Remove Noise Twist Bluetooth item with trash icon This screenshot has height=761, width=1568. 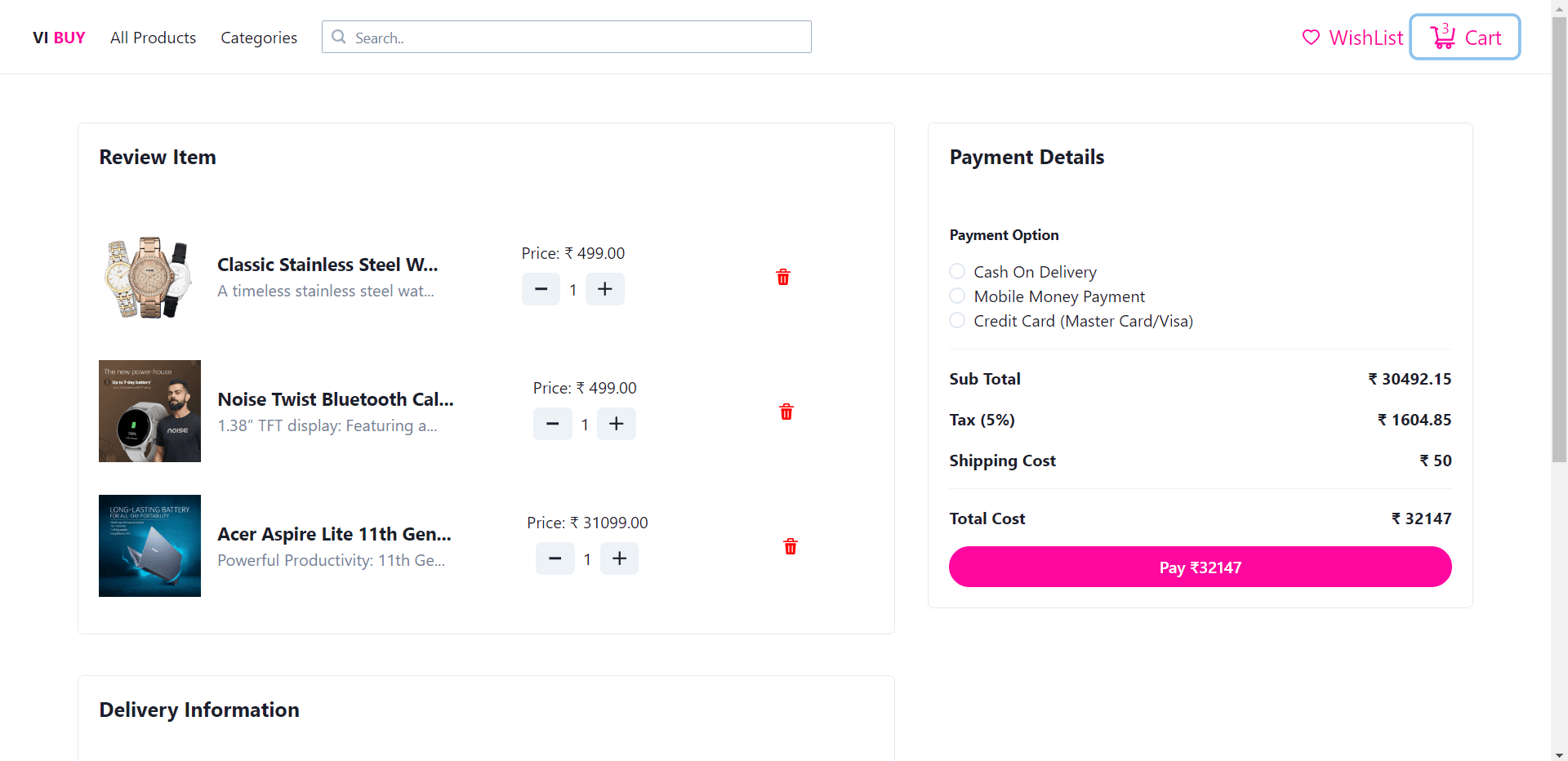(786, 412)
